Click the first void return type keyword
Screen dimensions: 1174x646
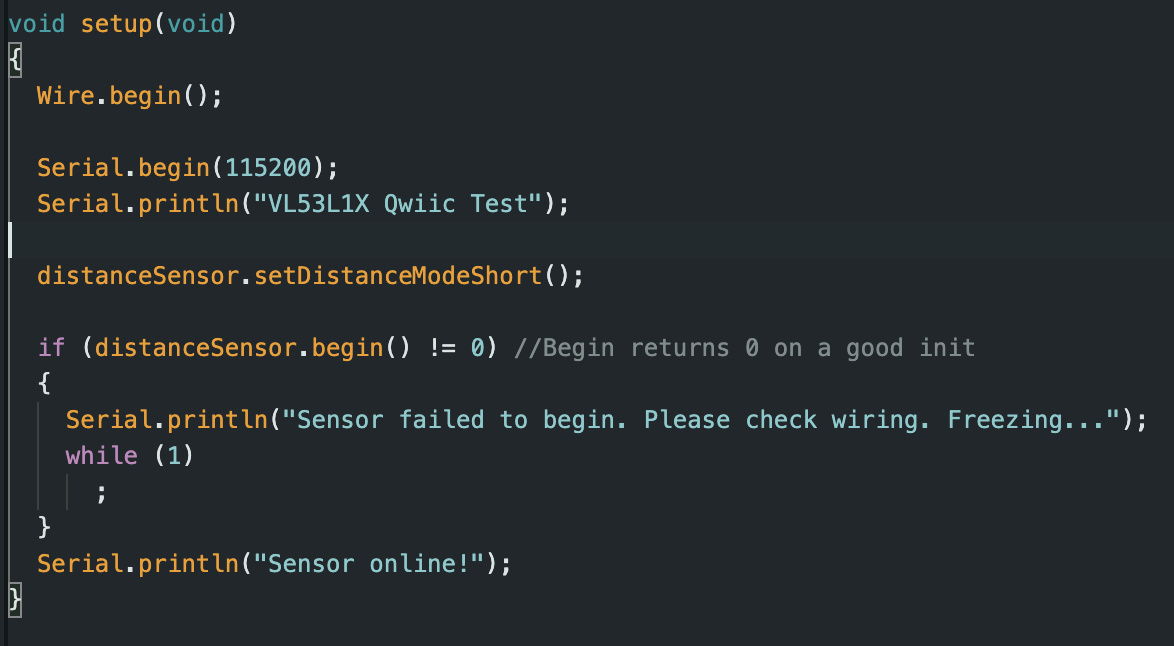click(37, 24)
